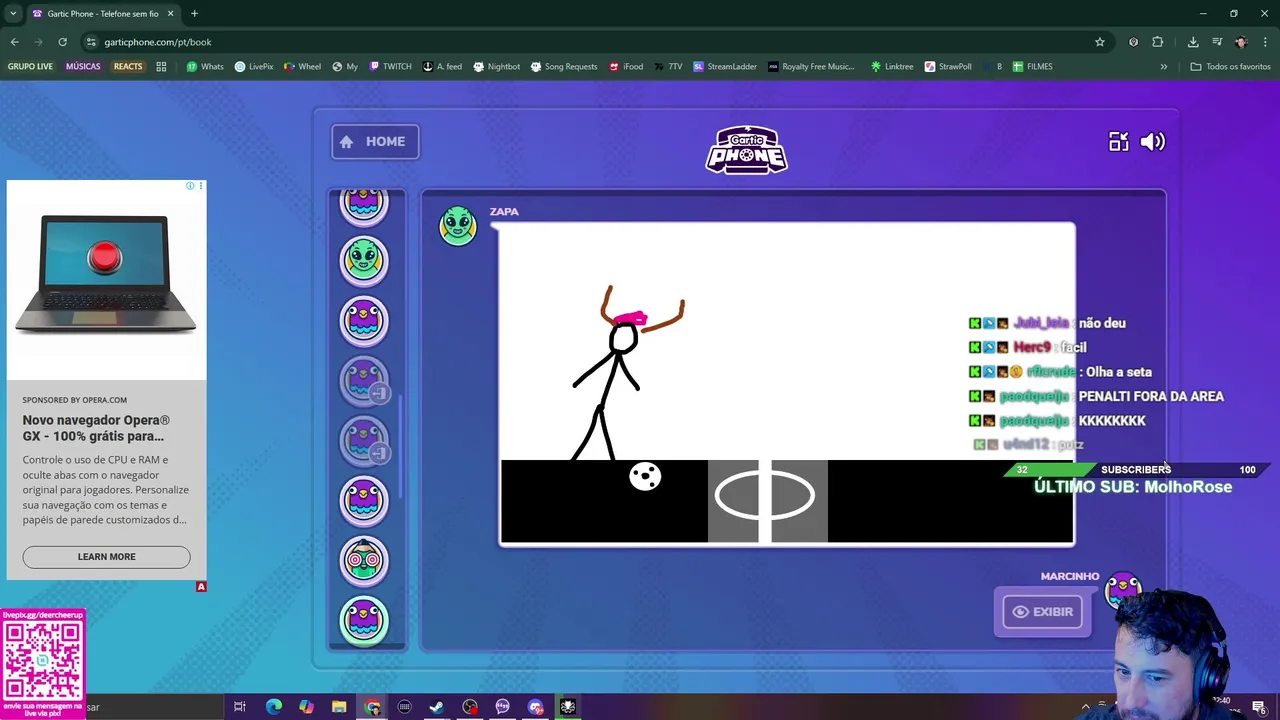
Task: Open a new browser tab
Action: point(195,14)
